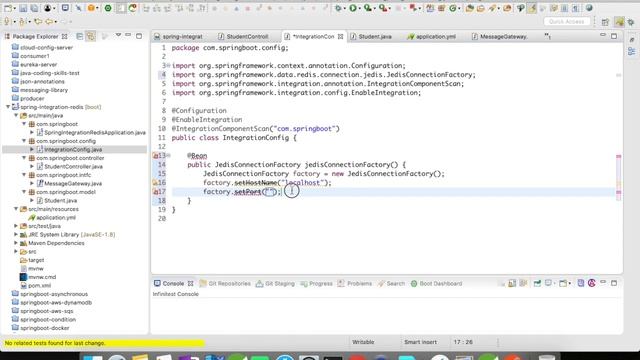
Task: Switch to the Student.java editor tab
Action: coord(371,36)
